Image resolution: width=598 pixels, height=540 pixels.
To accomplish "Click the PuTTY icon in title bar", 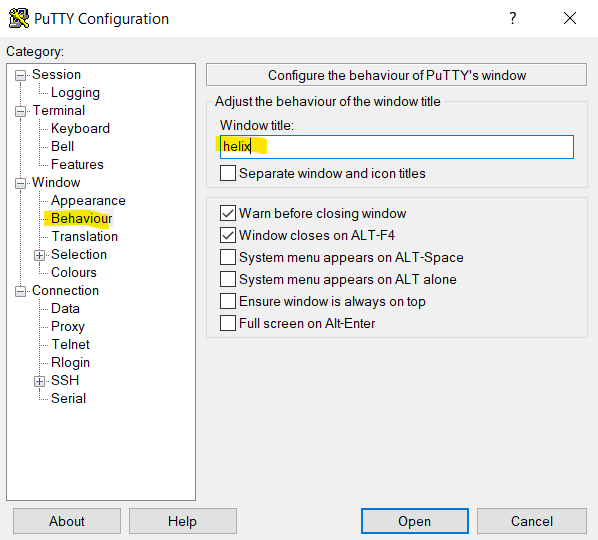I will coord(19,18).
